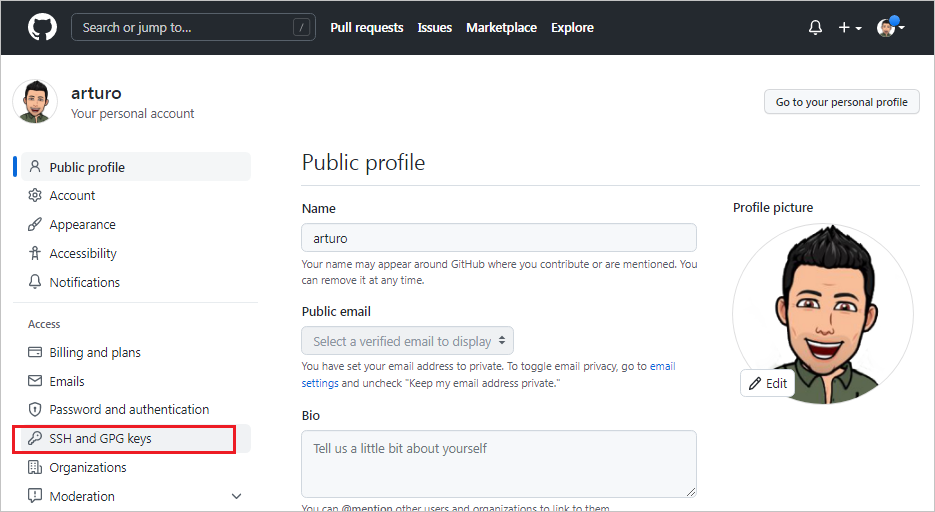Image resolution: width=935 pixels, height=512 pixels.
Task: Open Moderation in the sidebar
Action: point(136,497)
